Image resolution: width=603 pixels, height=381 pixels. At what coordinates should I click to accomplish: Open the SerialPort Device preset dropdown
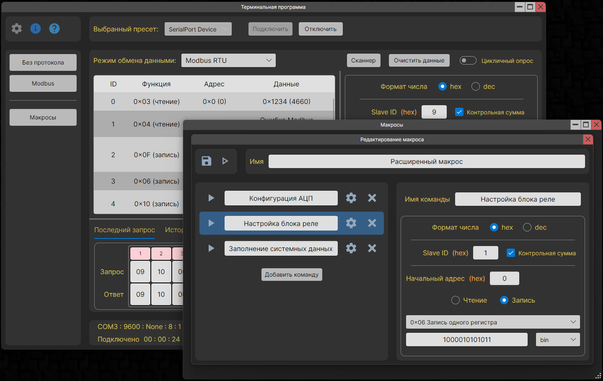pos(198,29)
